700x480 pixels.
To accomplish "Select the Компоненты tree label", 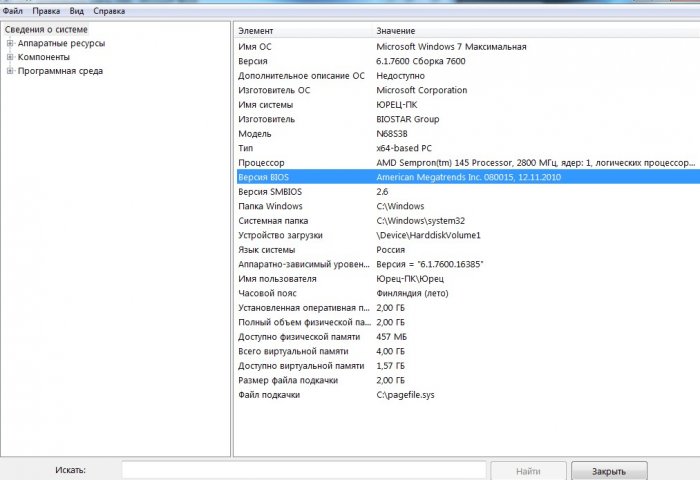I will pyautogui.click(x=43, y=57).
